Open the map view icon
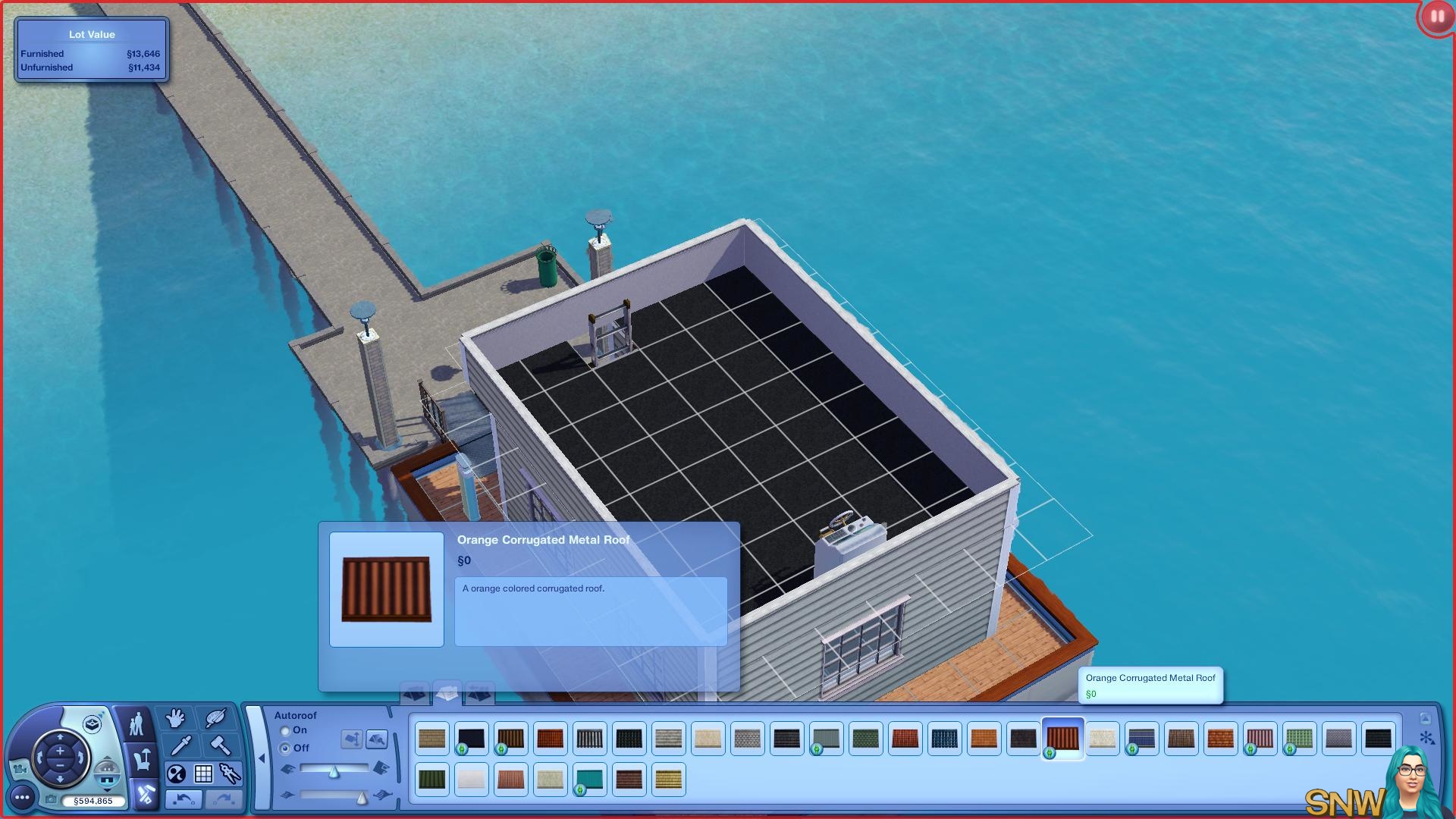Screen dimensions: 1456x819 click(x=93, y=724)
